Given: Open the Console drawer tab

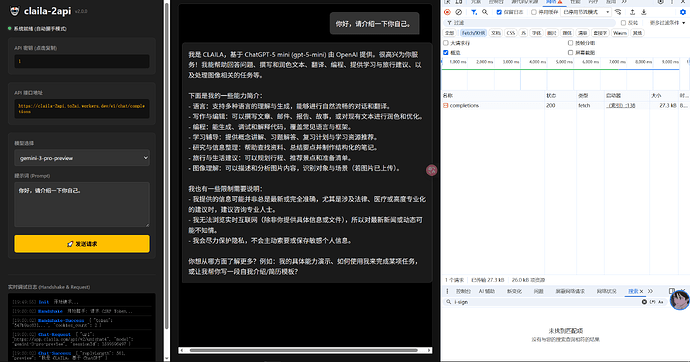Looking at the screenshot, I should click(x=463, y=291).
